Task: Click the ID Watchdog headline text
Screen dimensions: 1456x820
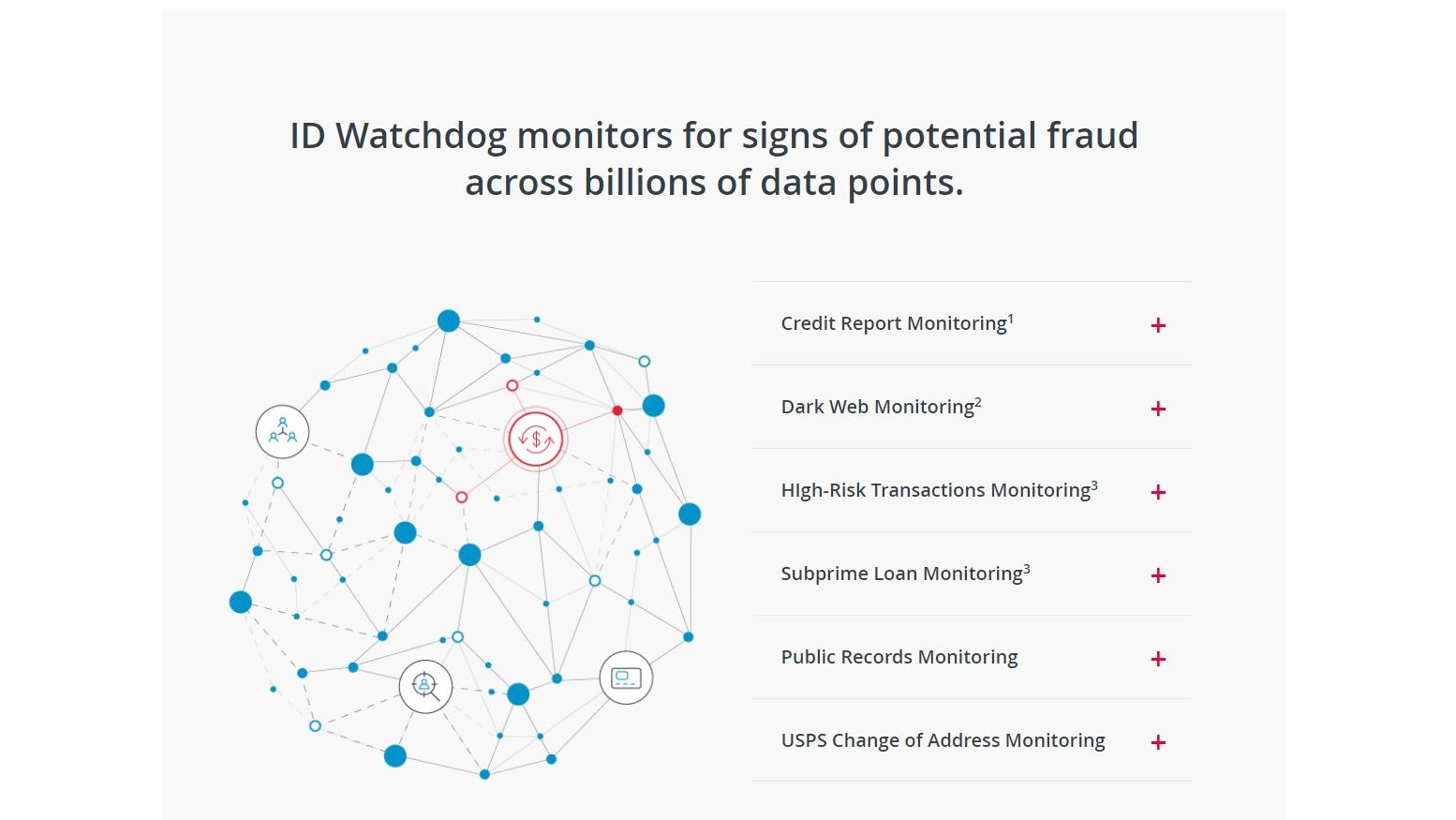Action: (714, 159)
